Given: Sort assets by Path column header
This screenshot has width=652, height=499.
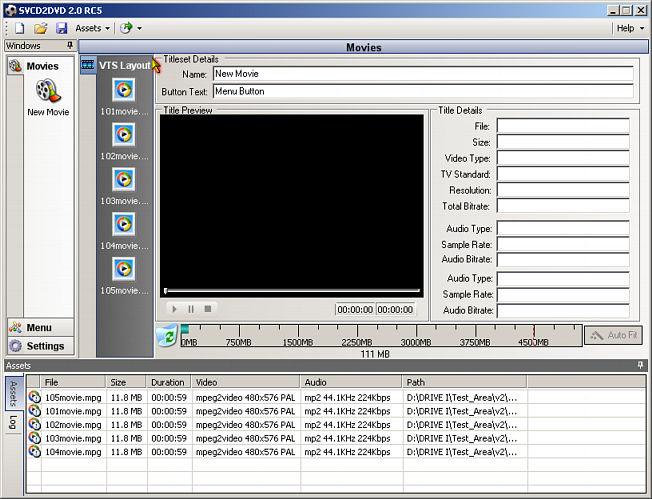Looking at the screenshot, I should (465, 382).
